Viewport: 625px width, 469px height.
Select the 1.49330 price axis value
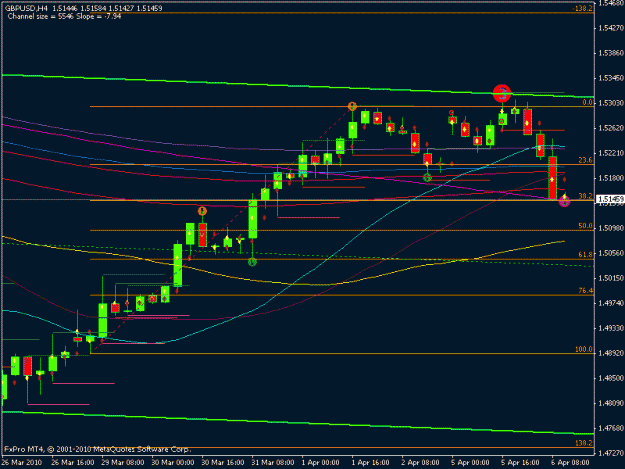[x=611, y=328]
